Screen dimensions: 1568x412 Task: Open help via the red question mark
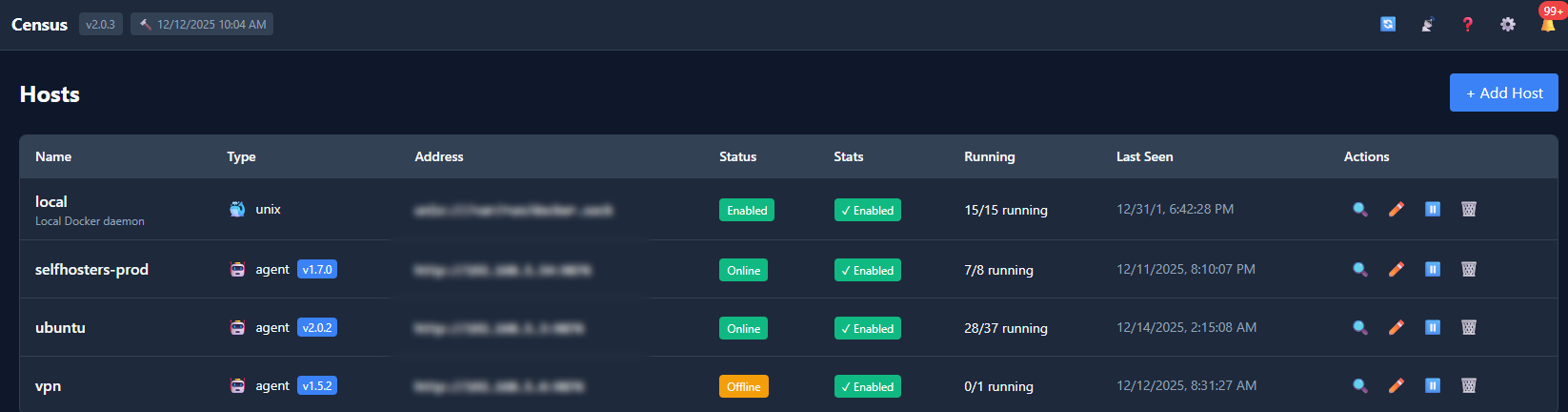point(1467,24)
